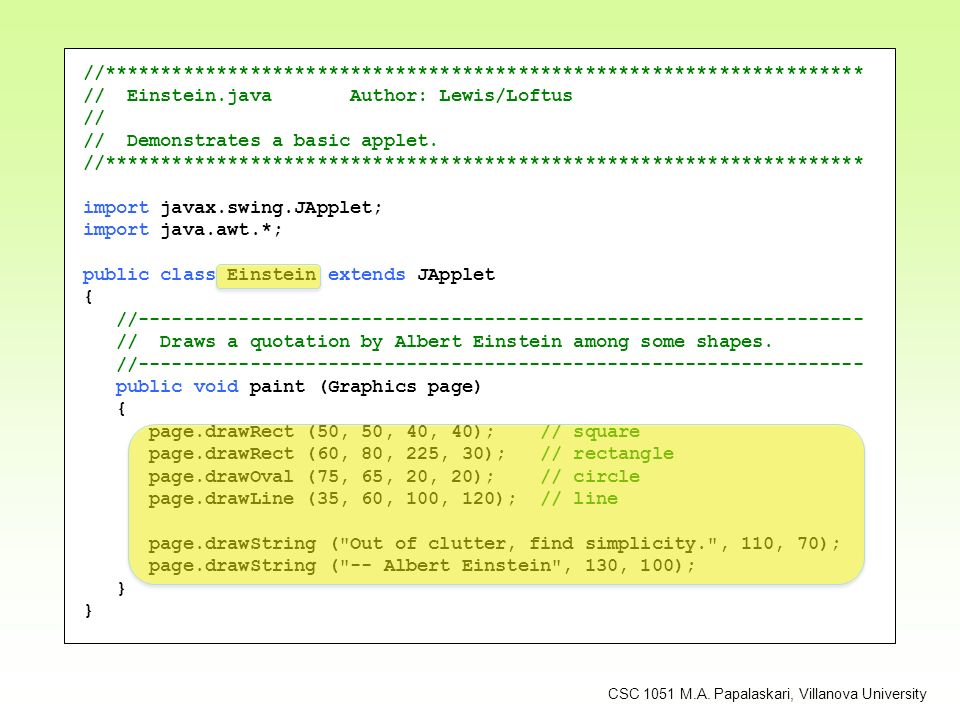The image size is (960, 720).
Task: Click the first import keyword for javax.swing
Action: [x=116, y=208]
